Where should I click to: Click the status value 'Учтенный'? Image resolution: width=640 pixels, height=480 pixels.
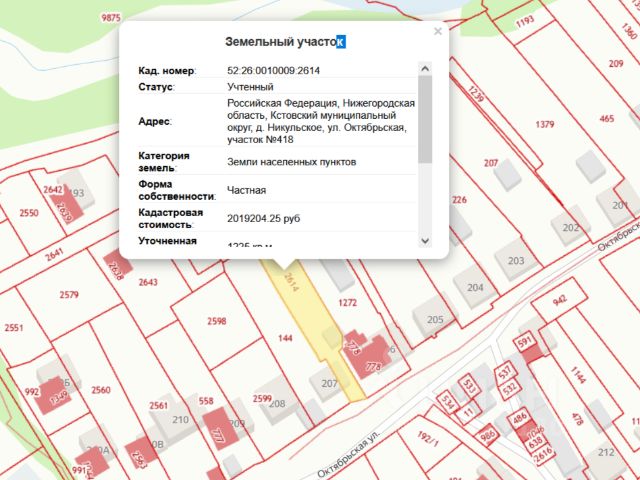[x=250, y=87]
